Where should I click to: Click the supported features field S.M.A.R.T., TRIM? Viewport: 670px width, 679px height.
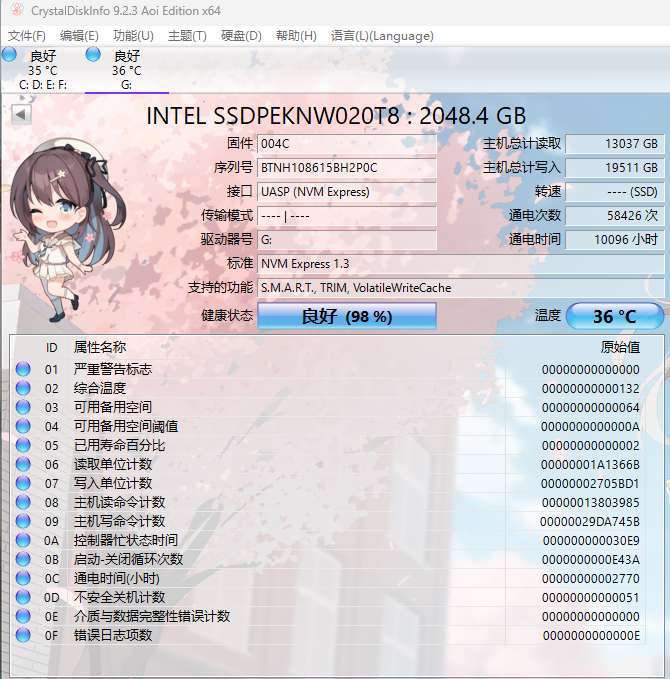click(461, 288)
